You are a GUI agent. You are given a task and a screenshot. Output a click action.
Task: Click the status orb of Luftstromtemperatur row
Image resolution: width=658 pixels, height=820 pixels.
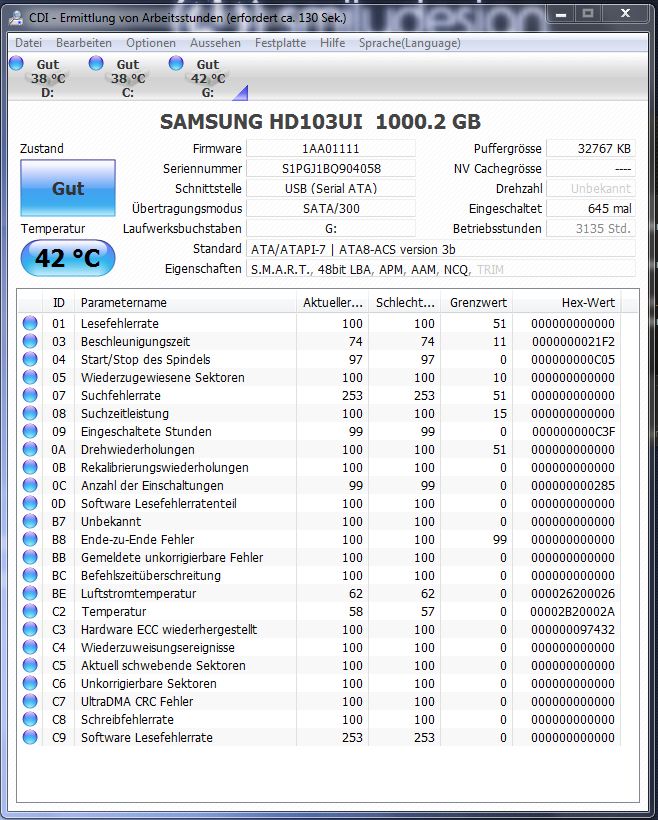tap(30, 593)
